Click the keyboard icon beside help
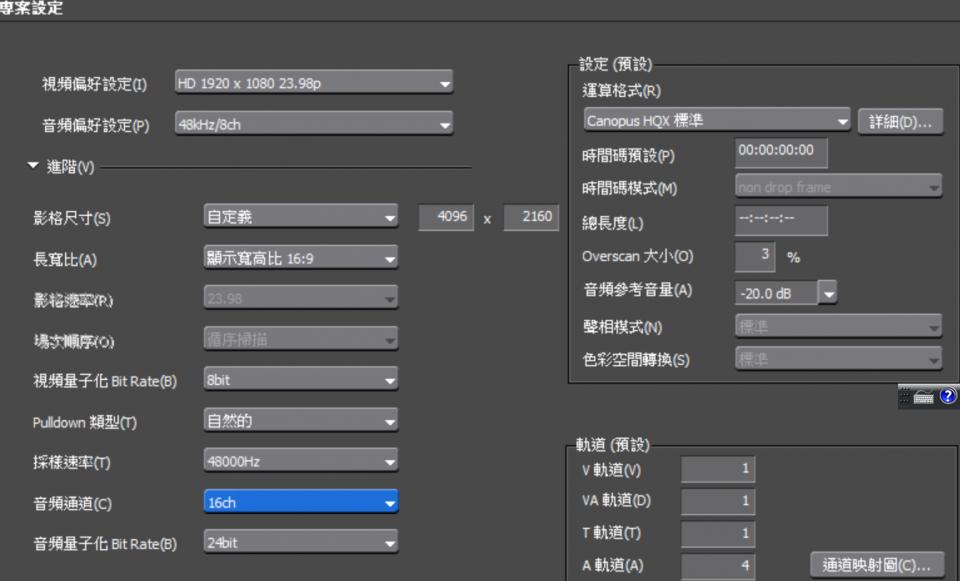Image resolution: width=960 pixels, height=581 pixels. click(x=924, y=397)
